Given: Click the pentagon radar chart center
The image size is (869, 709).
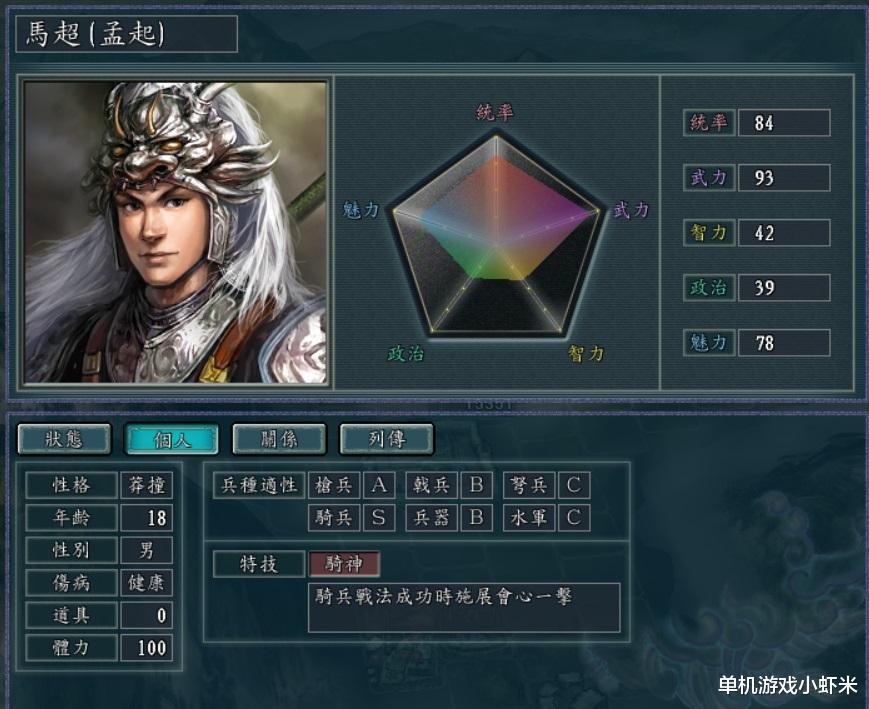Looking at the screenshot, I should coord(496,244).
